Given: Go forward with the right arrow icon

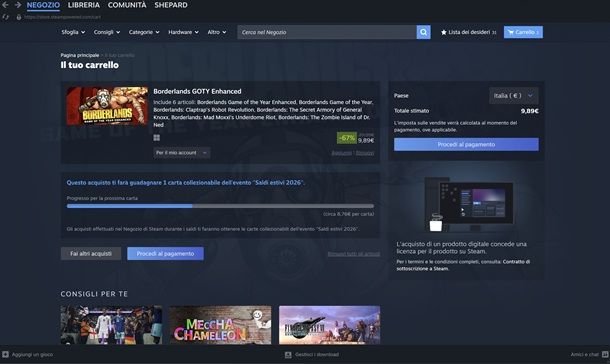Looking at the screenshot, I should [x=18, y=5].
